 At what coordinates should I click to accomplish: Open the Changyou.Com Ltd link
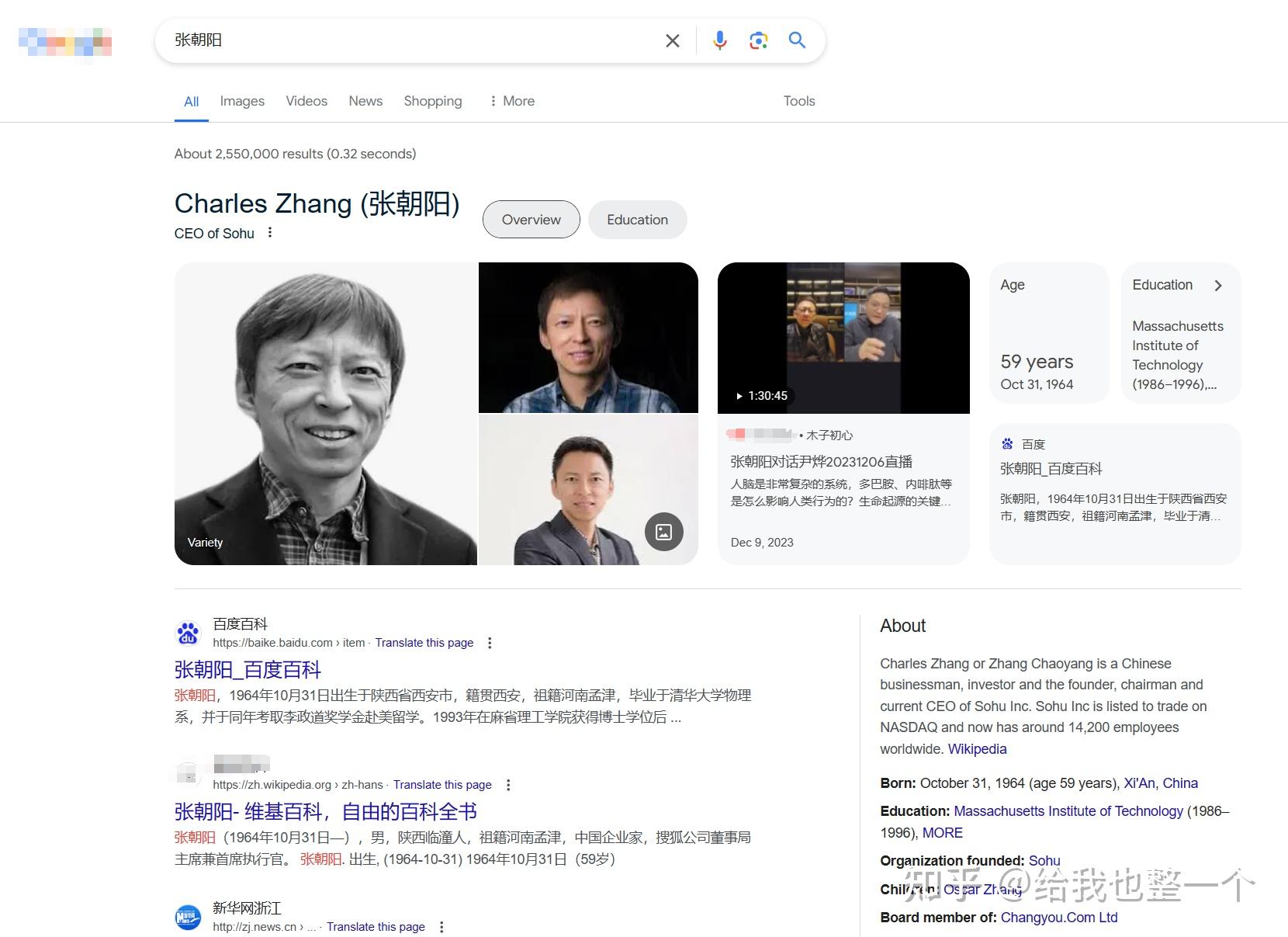(1059, 918)
